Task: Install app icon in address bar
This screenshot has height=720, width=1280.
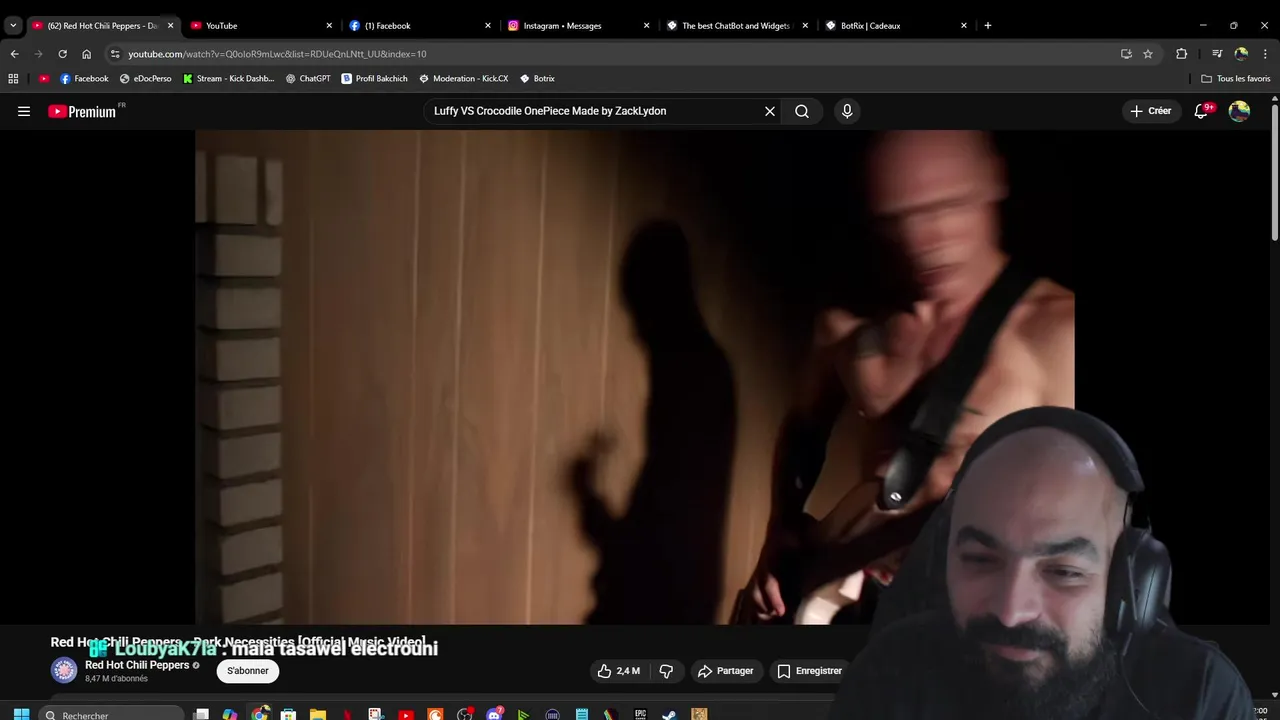Action: click(x=1126, y=54)
